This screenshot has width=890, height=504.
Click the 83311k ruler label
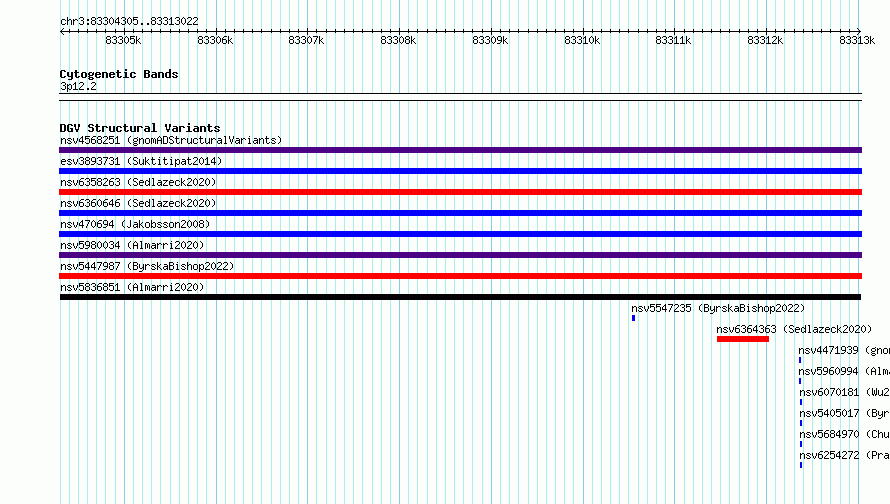[x=673, y=40]
